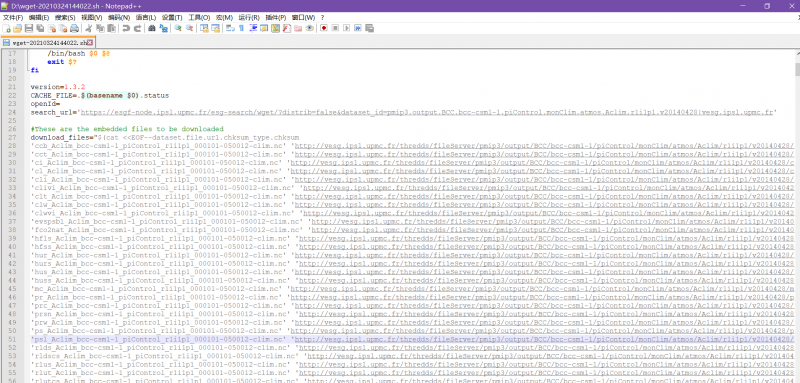This screenshot has width=800, height=383.
Task: Toggle monitoring eye icon in toolbar
Action: pos(309,28)
